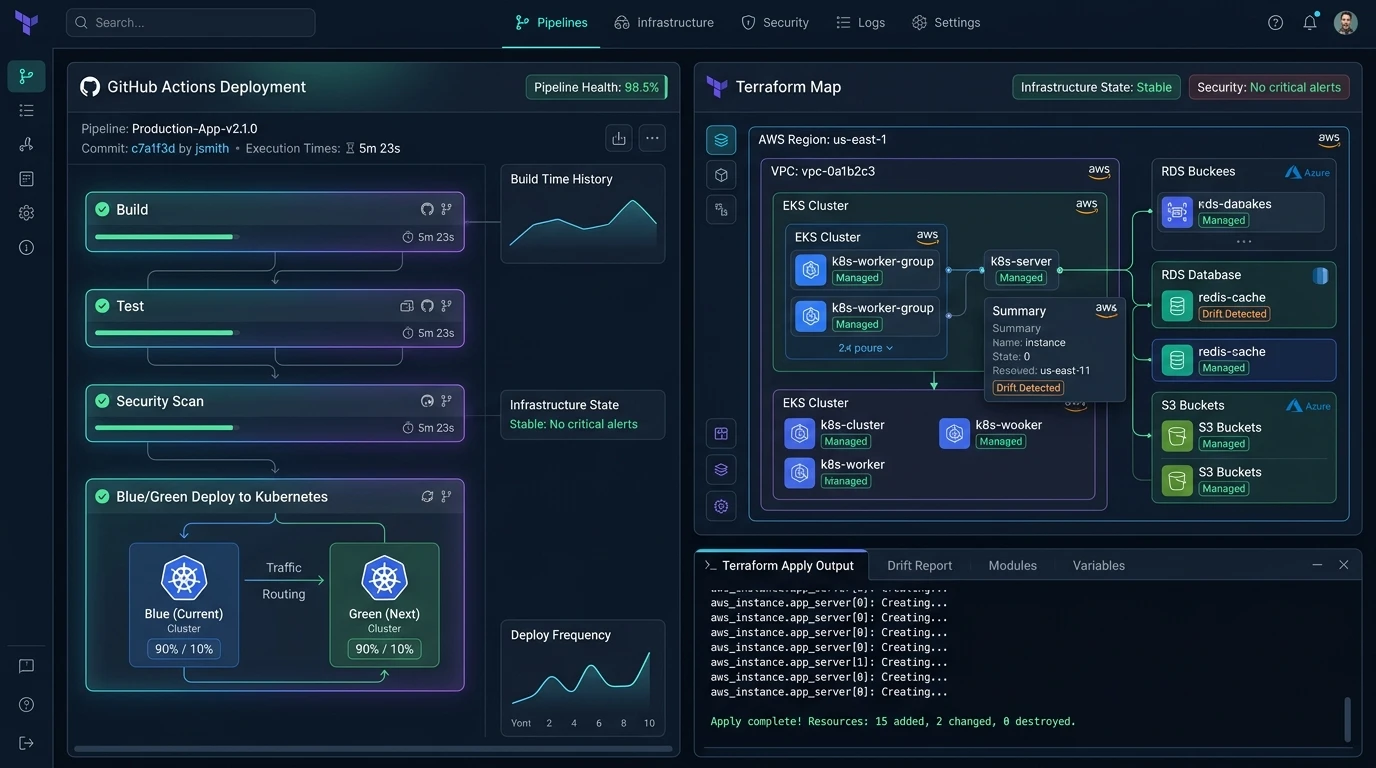
Task: Click the Test stage progress bar
Action: [x=167, y=332]
